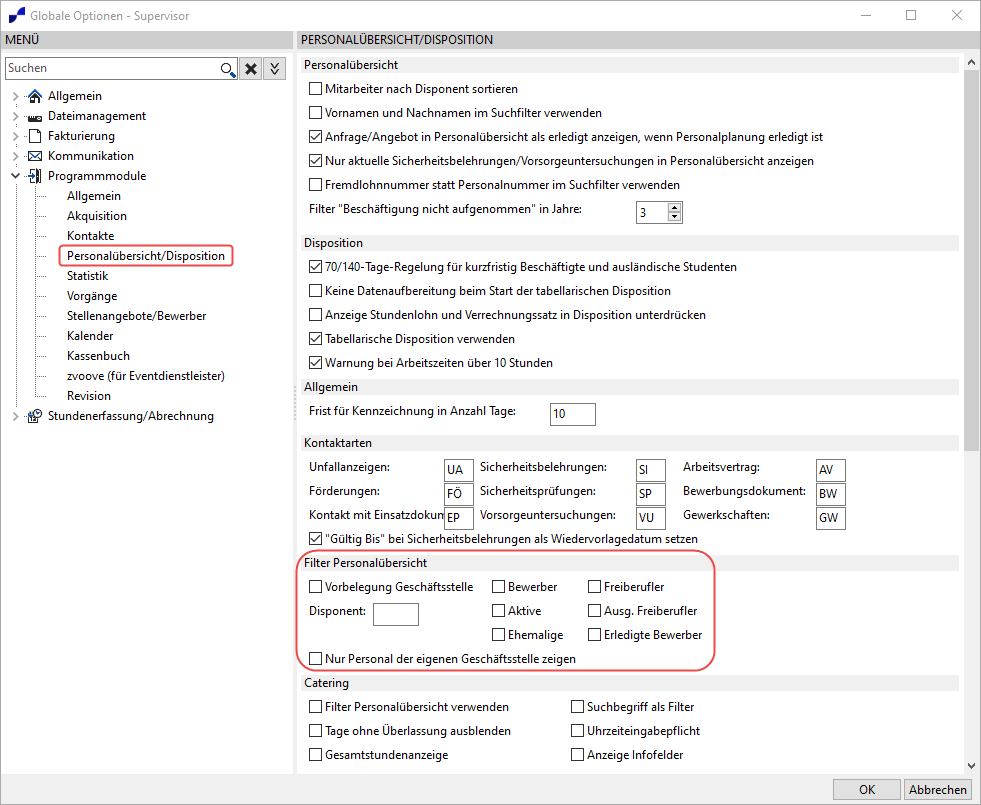The height and width of the screenshot is (805, 981).
Task: Select Akquisition in the menu tree
Action: pos(97,216)
